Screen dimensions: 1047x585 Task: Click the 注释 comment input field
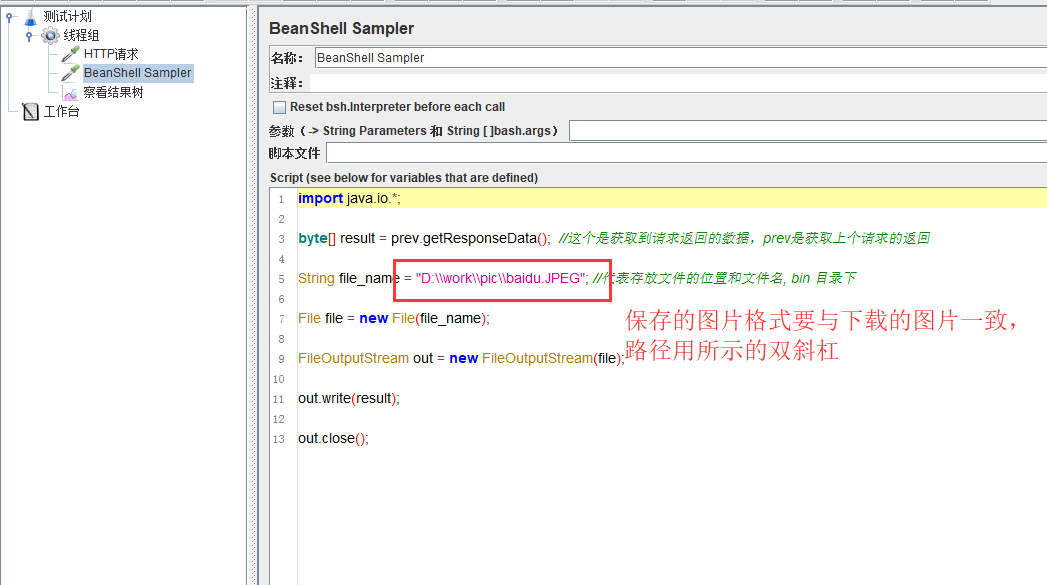point(678,83)
